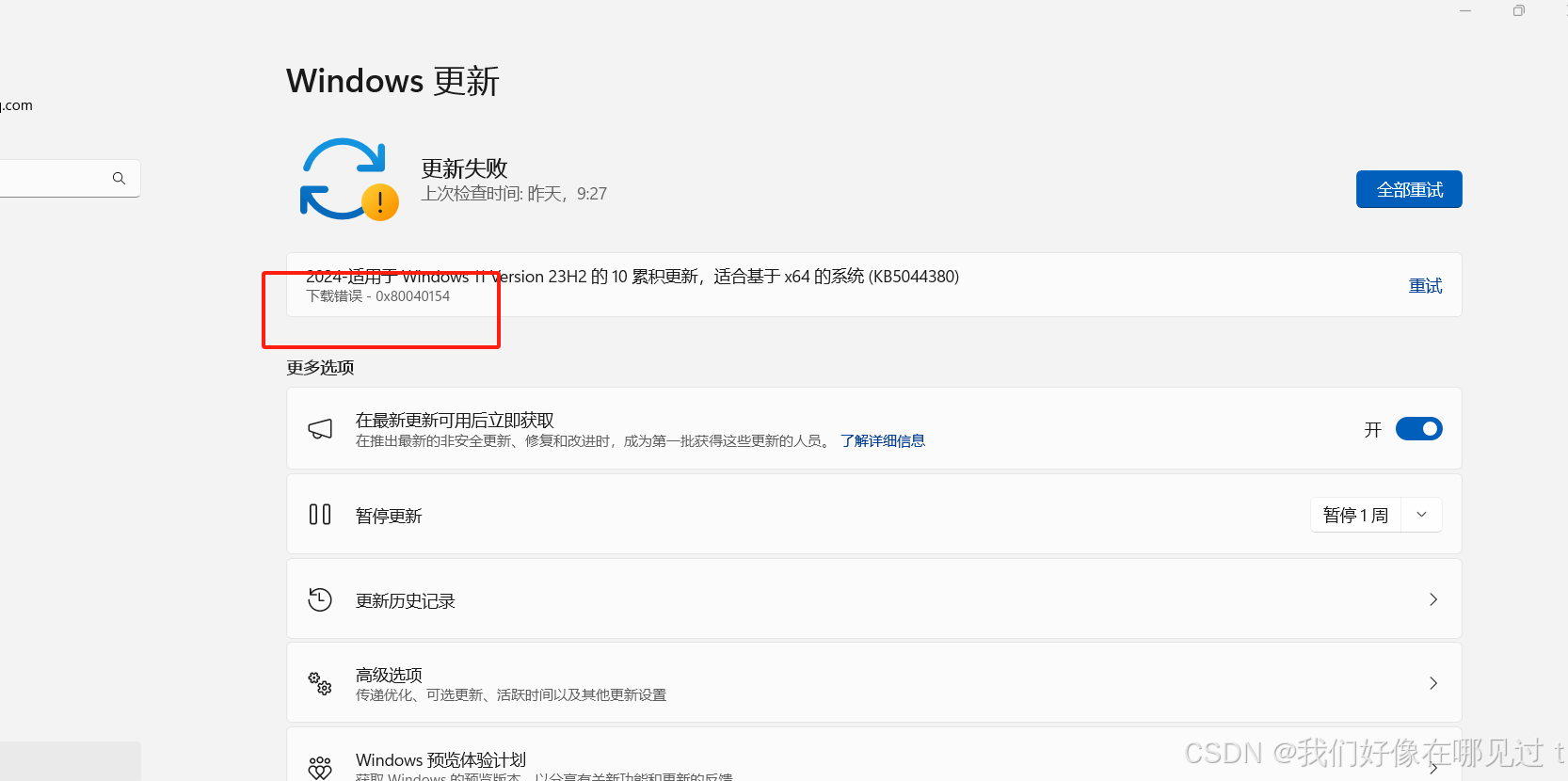Click the megaphone icon for latest updates
Screen dimensions: 1568x781
click(320, 429)
